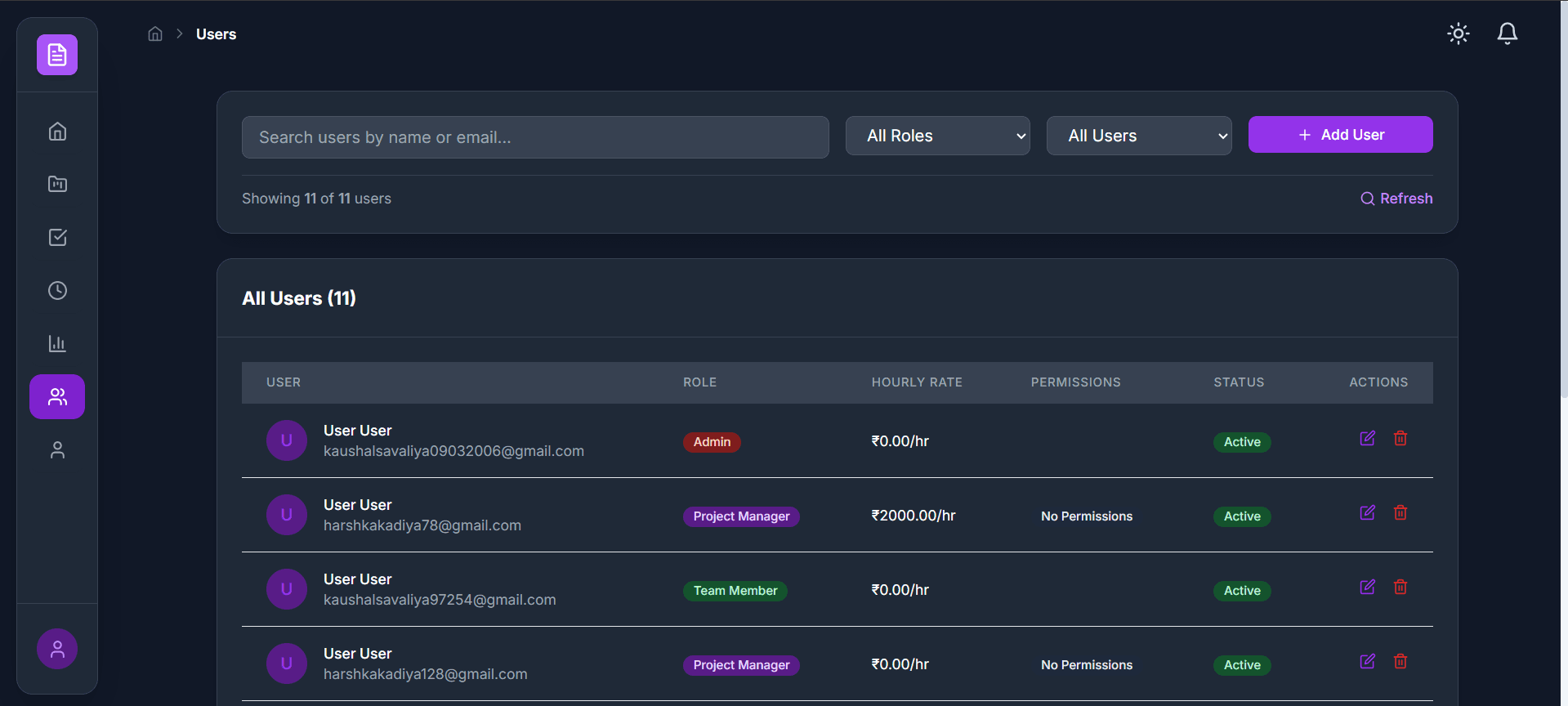Select the Users sidebar icon
Screen dimensions: 1568x706
(x=57, y=396)
